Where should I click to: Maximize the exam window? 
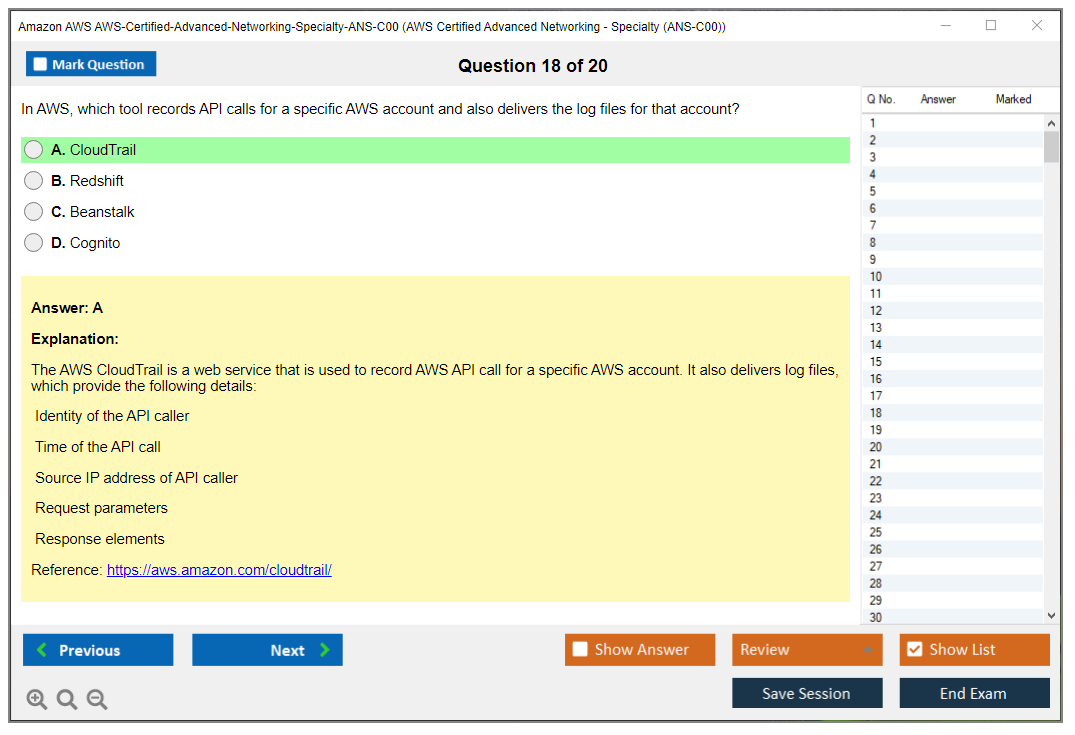pos(990,26)
